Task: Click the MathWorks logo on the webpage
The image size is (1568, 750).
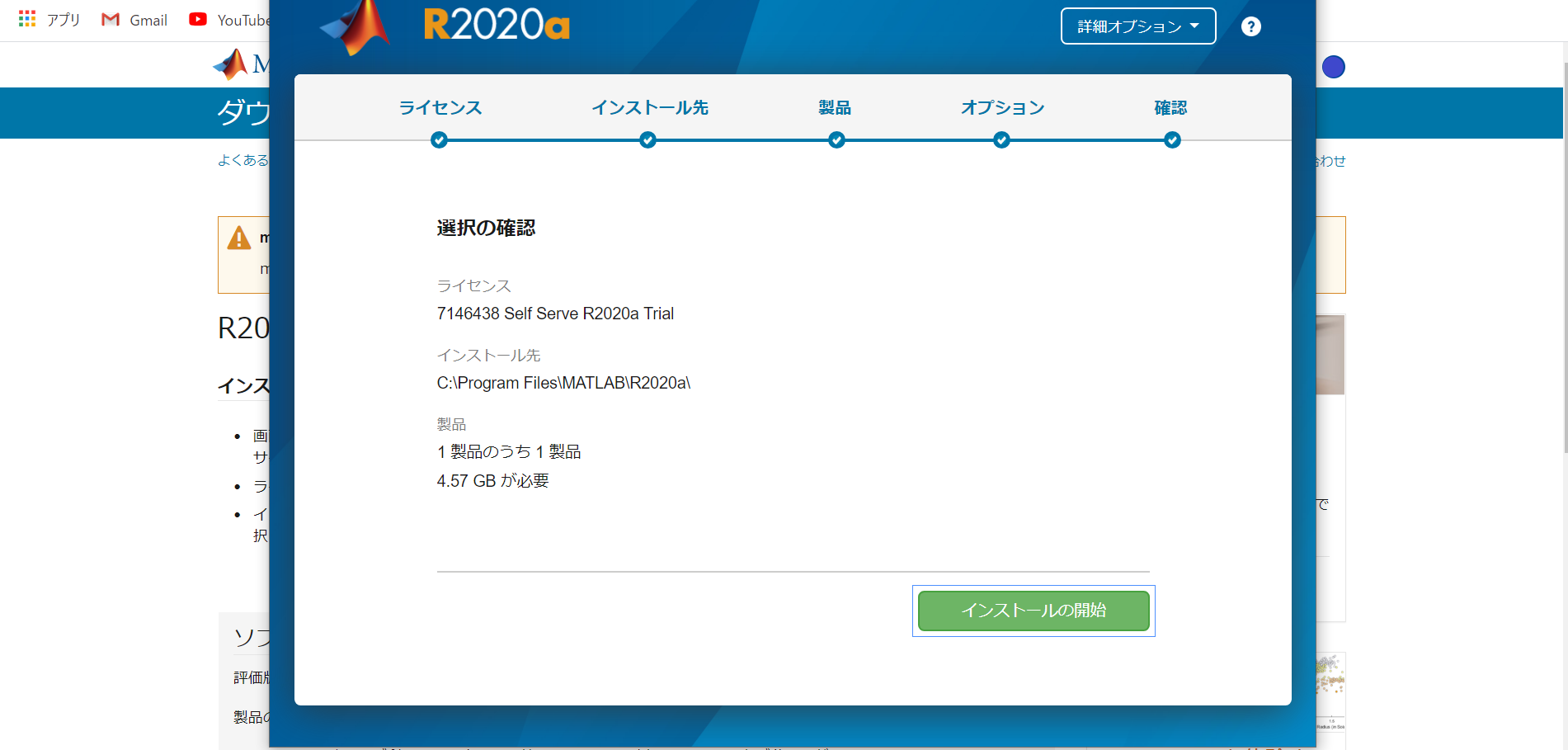Action: [x=240, y=64]
